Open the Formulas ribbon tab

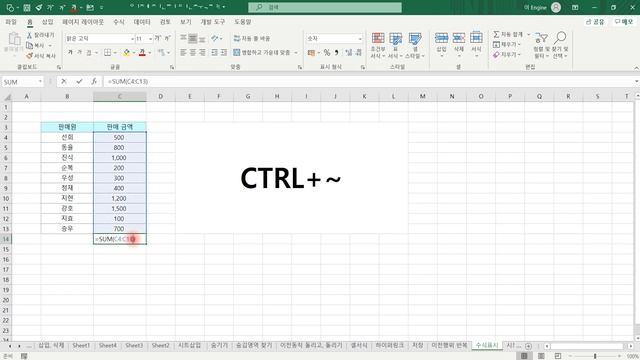click(x=119, y=22)
